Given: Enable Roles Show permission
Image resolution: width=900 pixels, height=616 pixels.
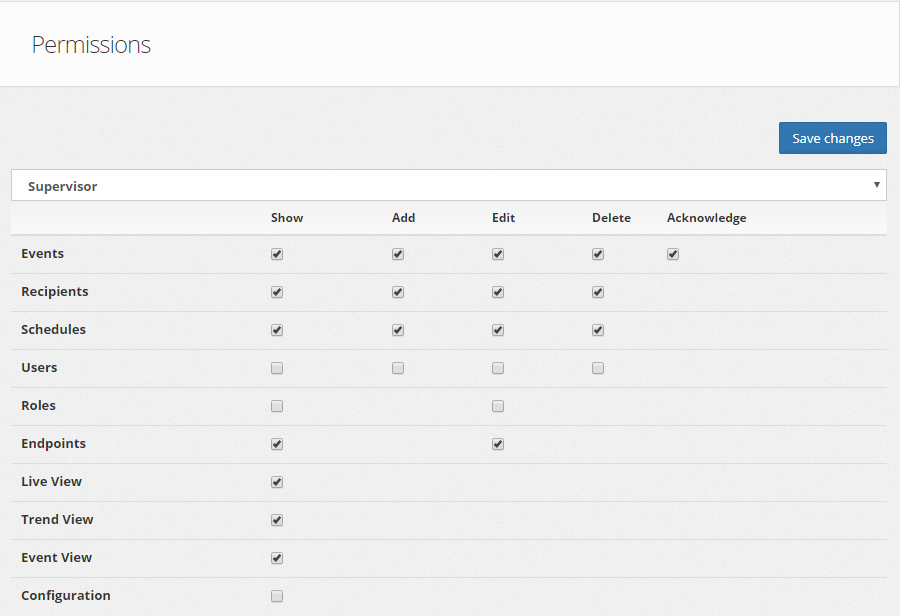Looking at the screenshot, I should 277,406.
